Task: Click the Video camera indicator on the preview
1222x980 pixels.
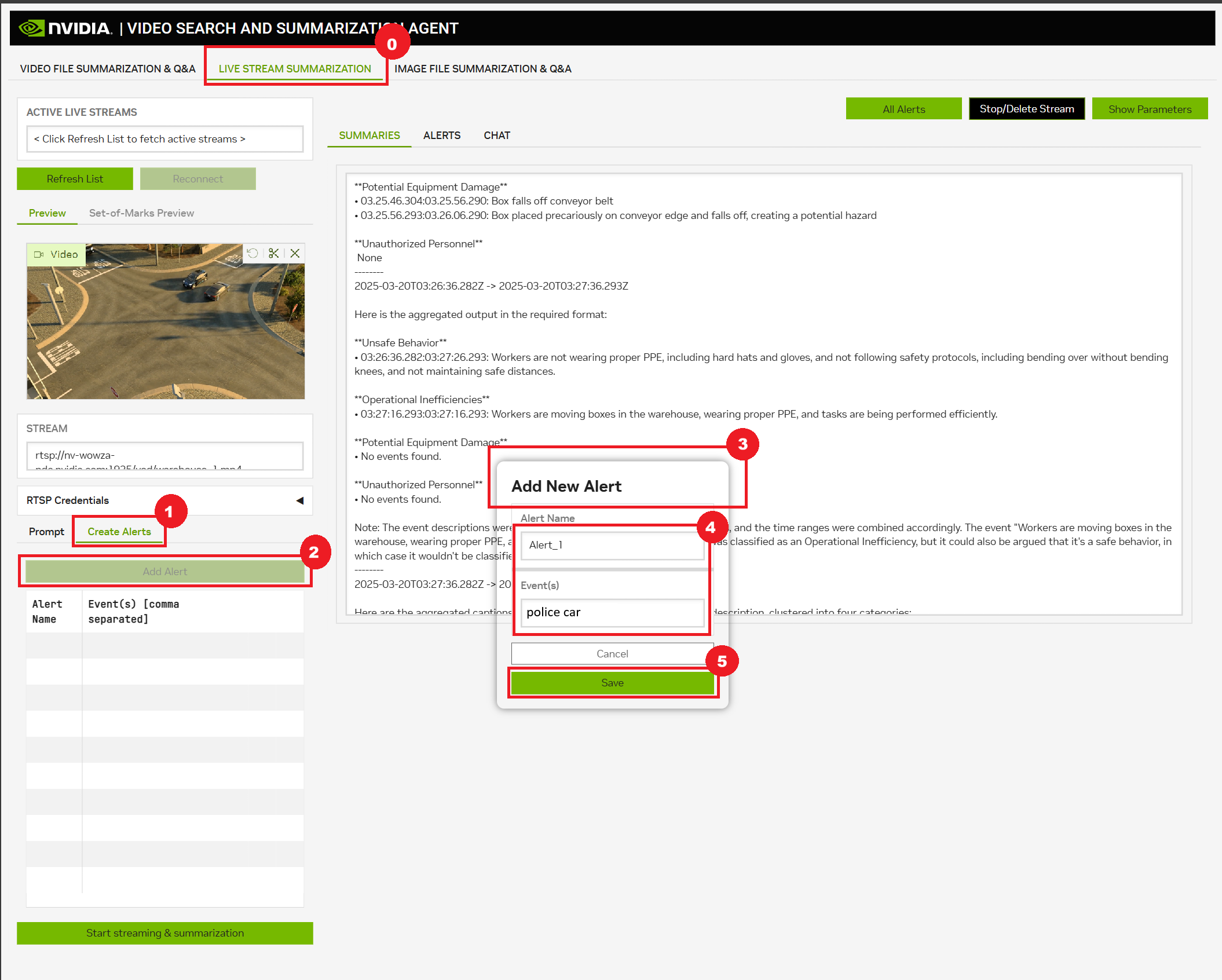Action: pyautogui.click(x=56, y=254)
